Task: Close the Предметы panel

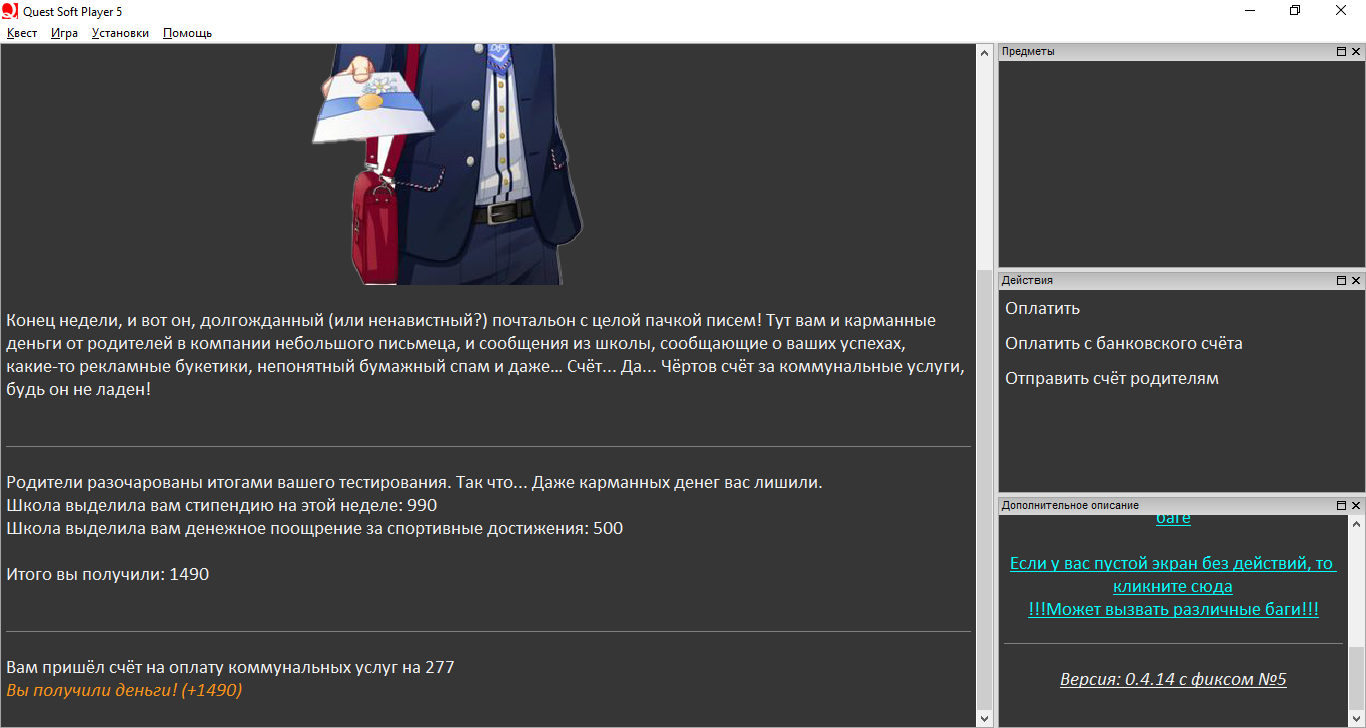Action: (1356, 52)
